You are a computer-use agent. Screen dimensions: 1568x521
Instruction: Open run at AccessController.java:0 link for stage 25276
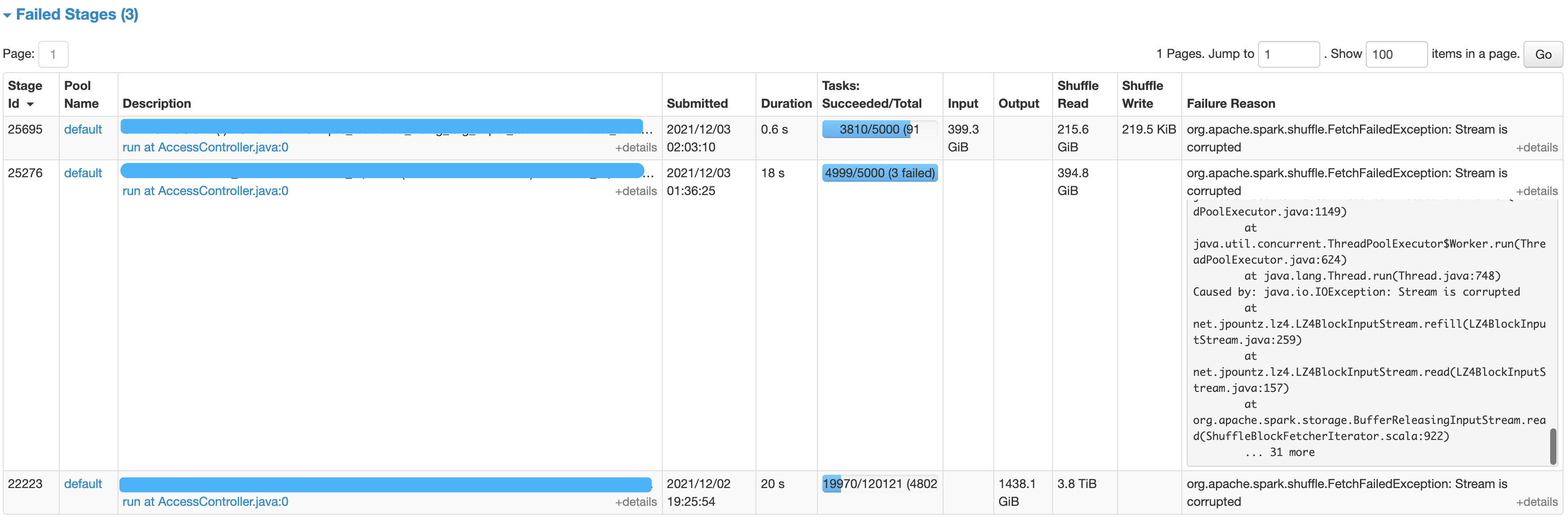coord(205,191)
